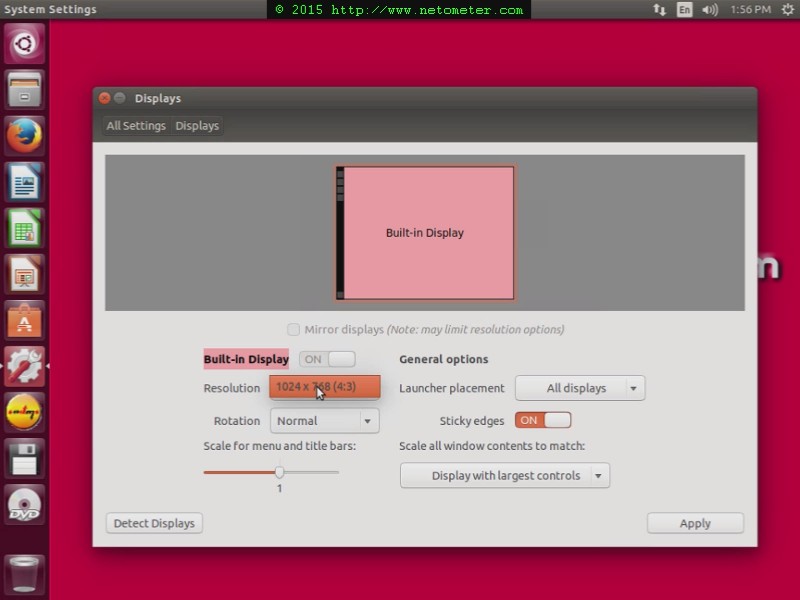Click the sound indicator in the top panel
The height and width of the screenshot is (600, 800).
[709, 9]
